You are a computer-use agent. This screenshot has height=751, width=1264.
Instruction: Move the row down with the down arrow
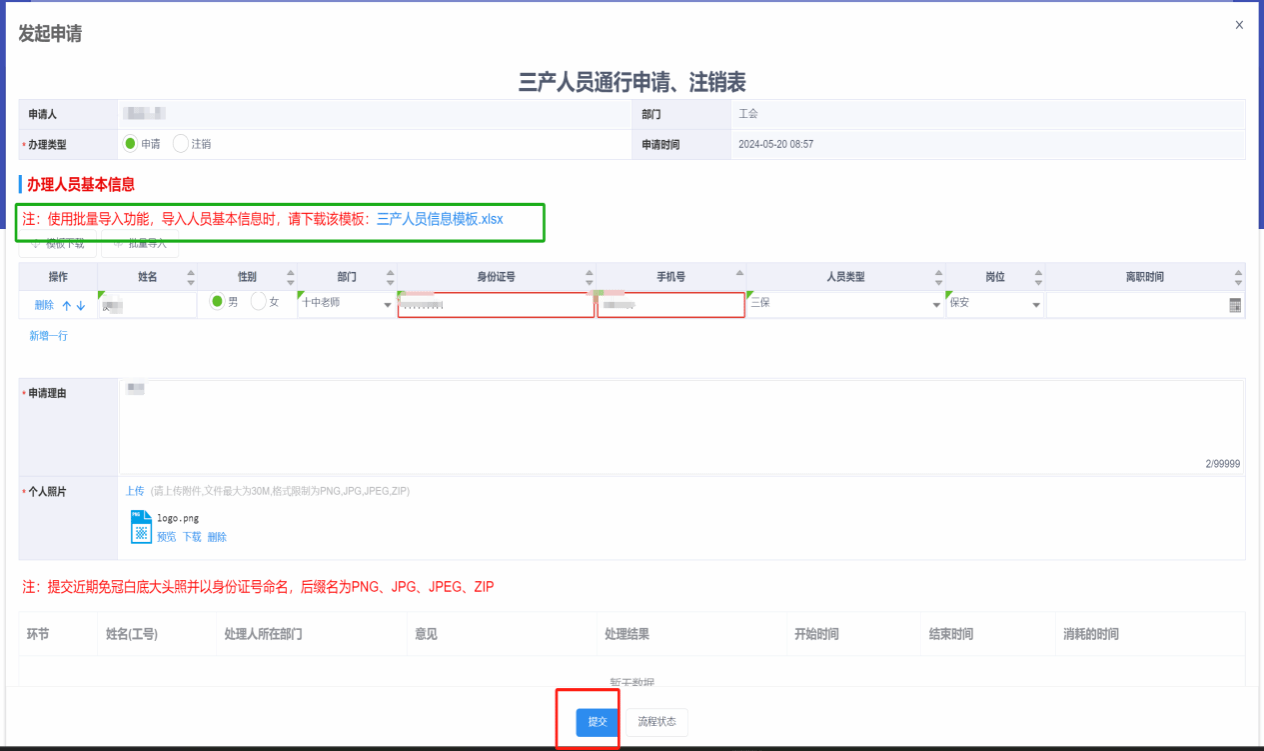[x=81, y=305]
